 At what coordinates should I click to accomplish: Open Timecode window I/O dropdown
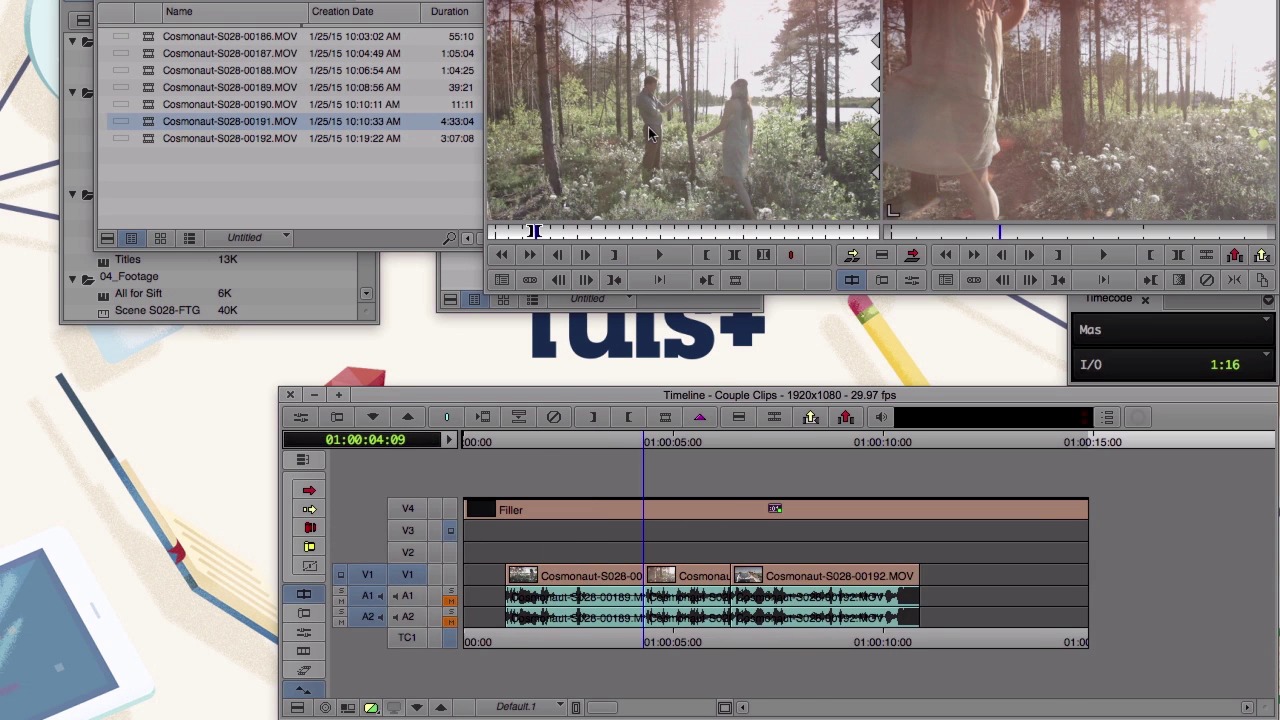[x=1267, y=355]
